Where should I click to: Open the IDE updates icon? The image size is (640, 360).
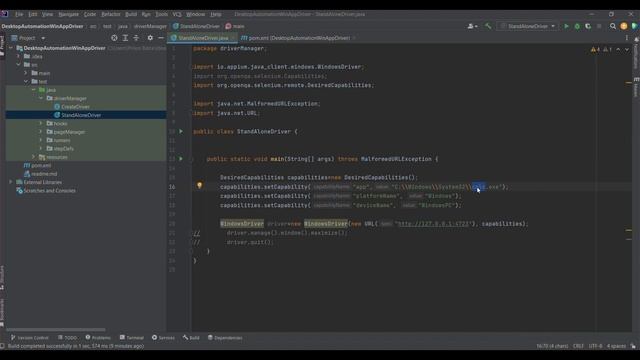(x=624, y=26)
